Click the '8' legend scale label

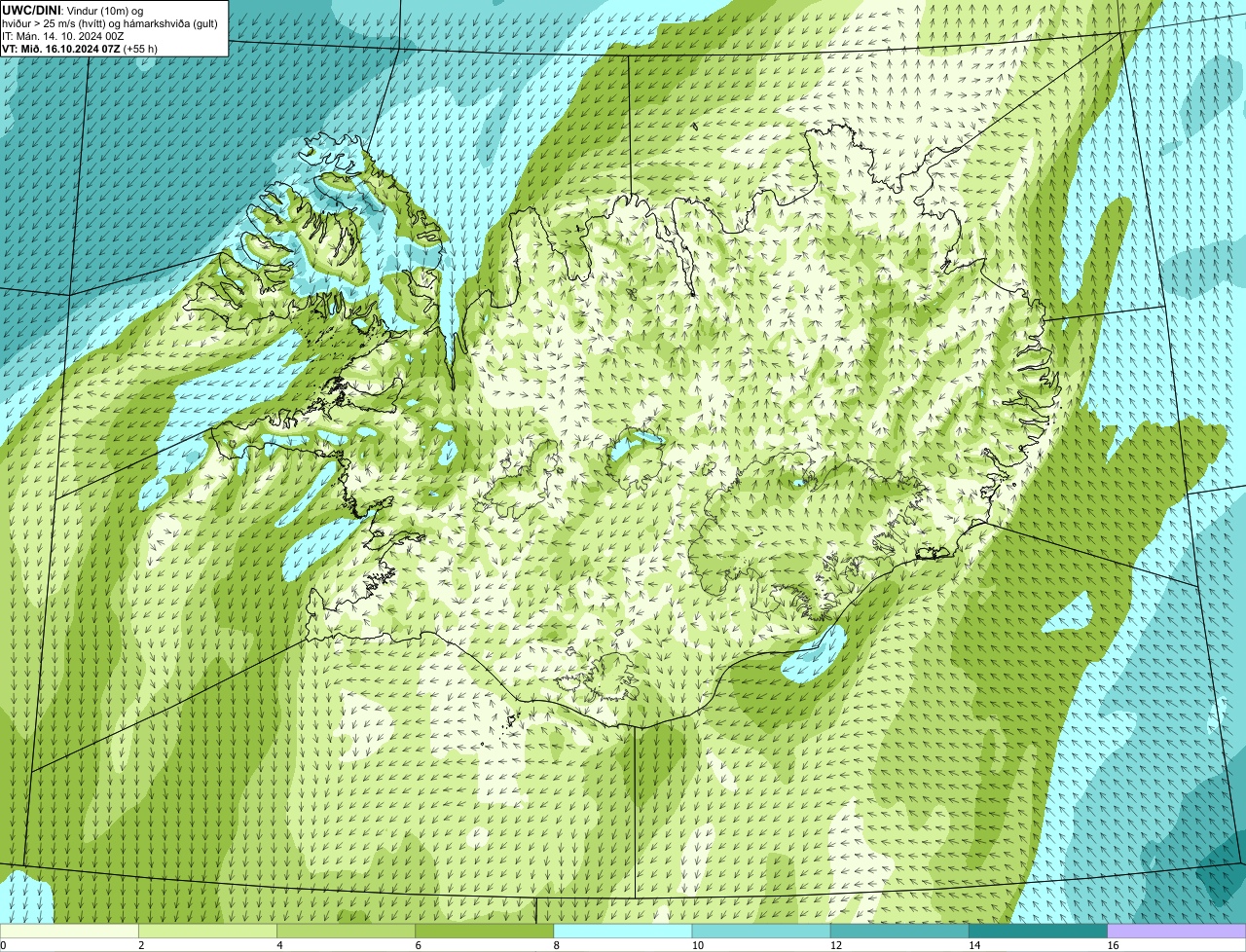tap(557, 945)
